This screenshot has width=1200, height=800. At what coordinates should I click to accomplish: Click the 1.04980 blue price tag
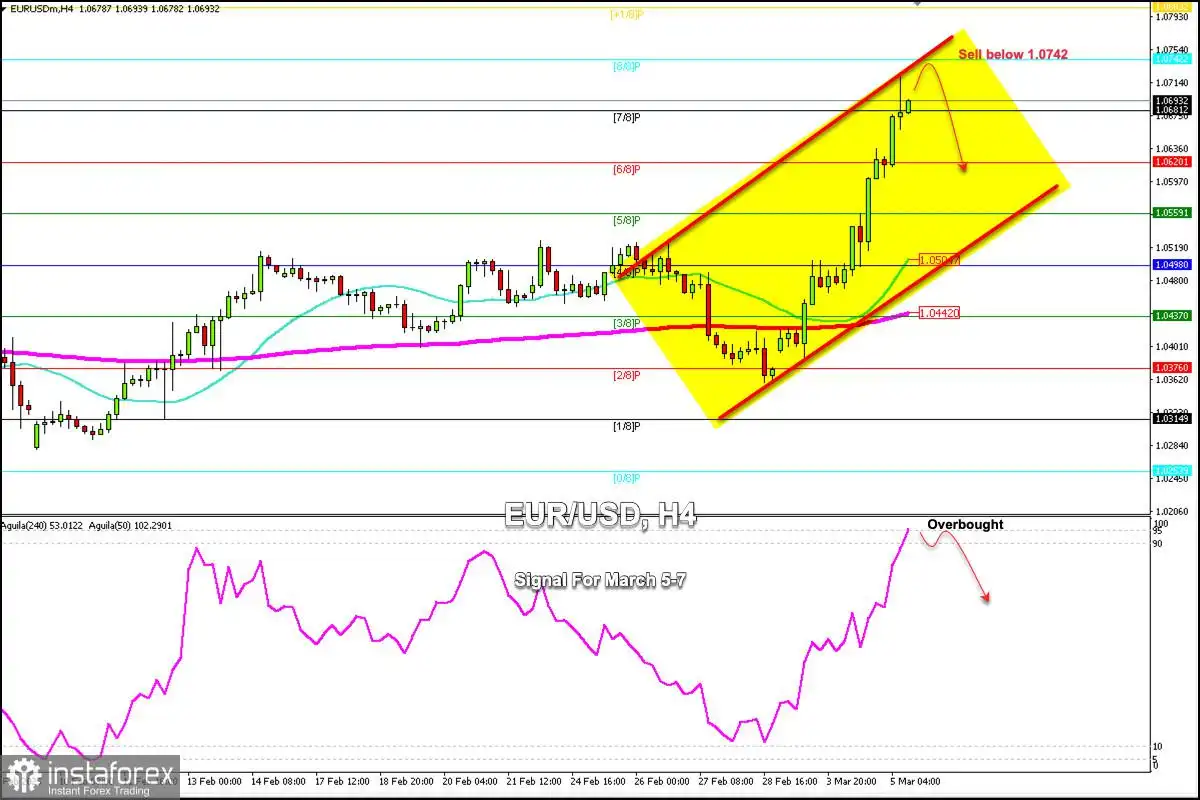1173,265
